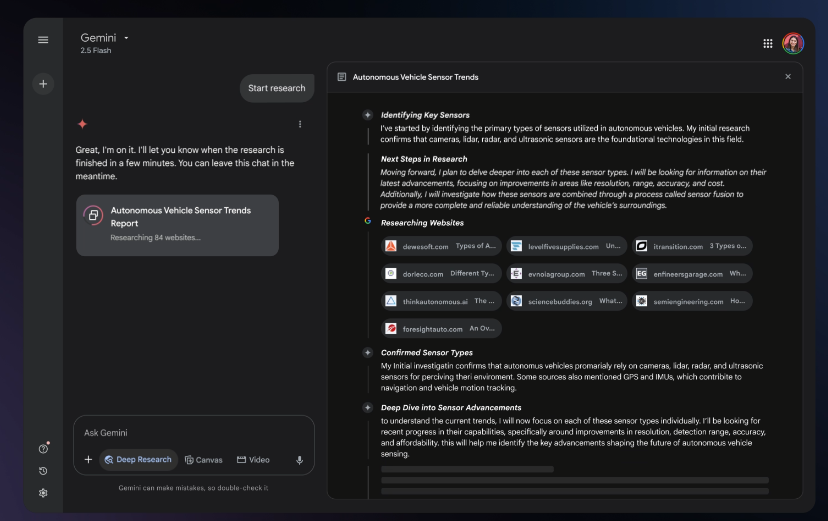
Task: Click the red Gemini sparkle icon
Action: pos(82,124)
